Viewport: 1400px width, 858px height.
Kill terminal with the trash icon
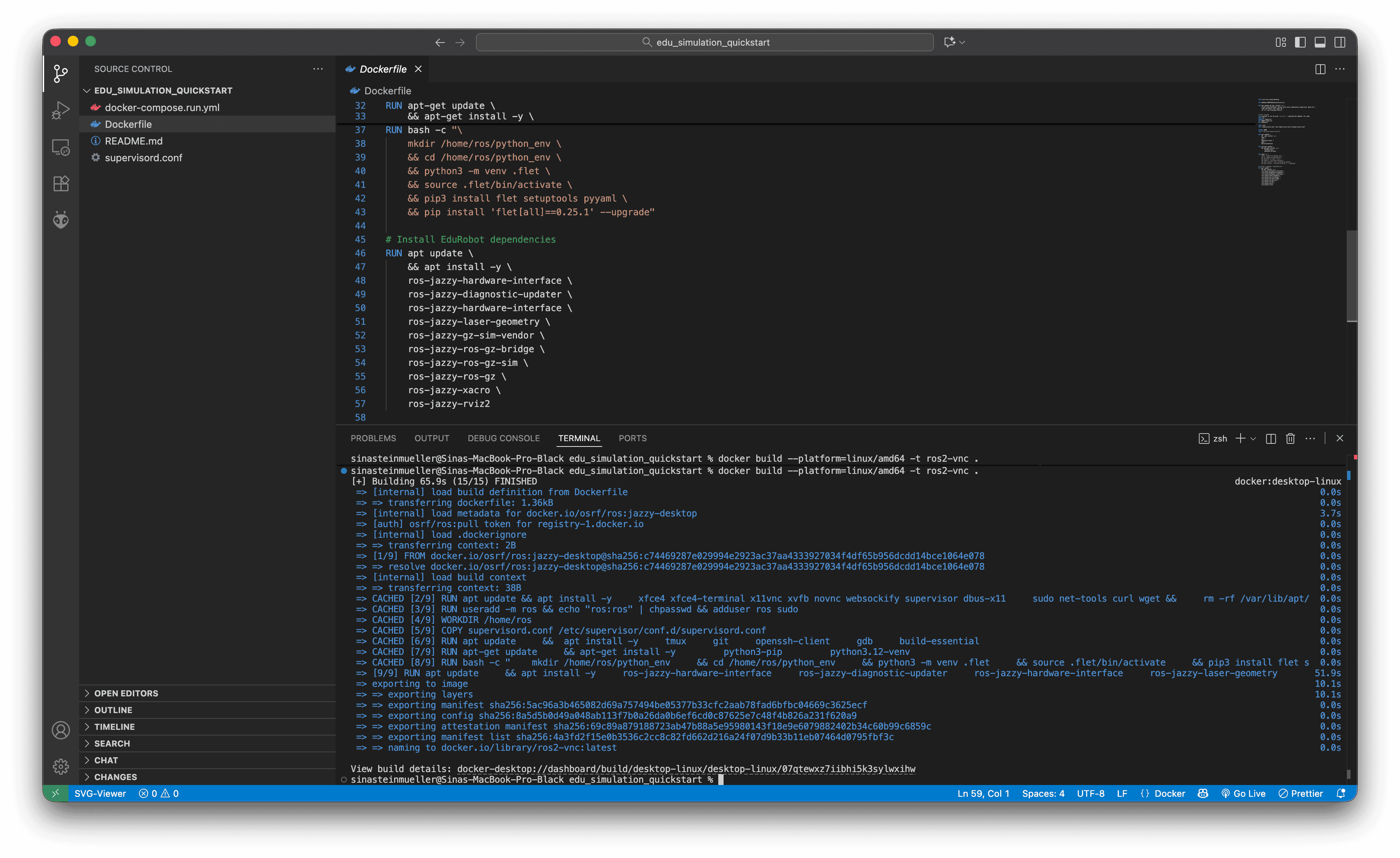(x=1290, y=439)
